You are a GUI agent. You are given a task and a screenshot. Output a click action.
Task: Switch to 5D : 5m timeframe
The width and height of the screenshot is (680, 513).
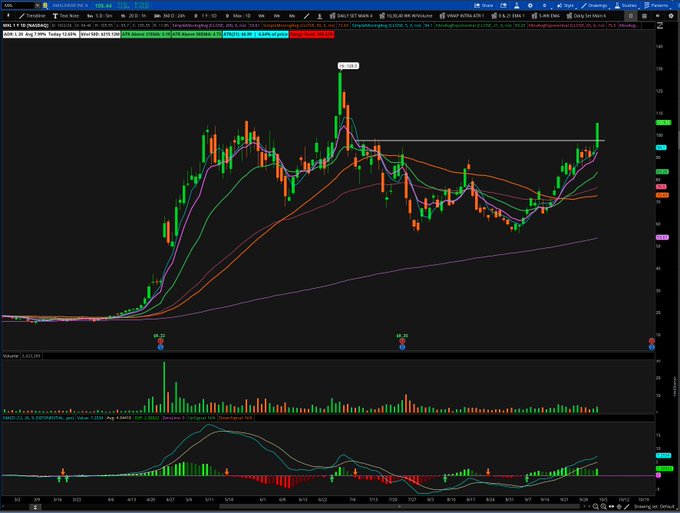click(99, 16)
